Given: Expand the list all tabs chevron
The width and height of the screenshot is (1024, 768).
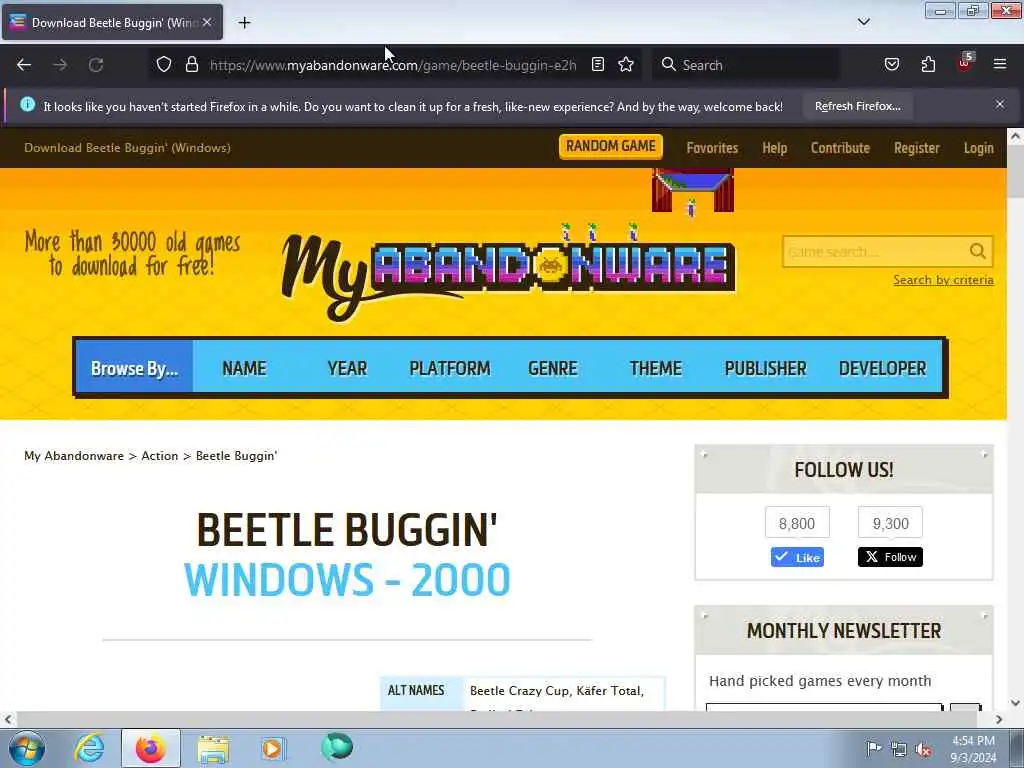Looking at the screenshot, I should 864,22.
